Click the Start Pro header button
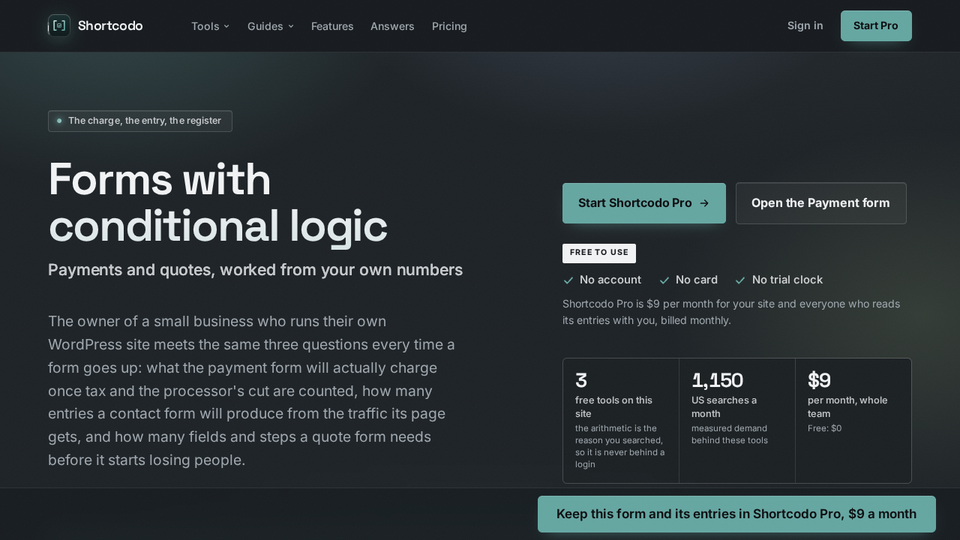The height and width of the screenshot is (540, 960). [x=876, y=26]
